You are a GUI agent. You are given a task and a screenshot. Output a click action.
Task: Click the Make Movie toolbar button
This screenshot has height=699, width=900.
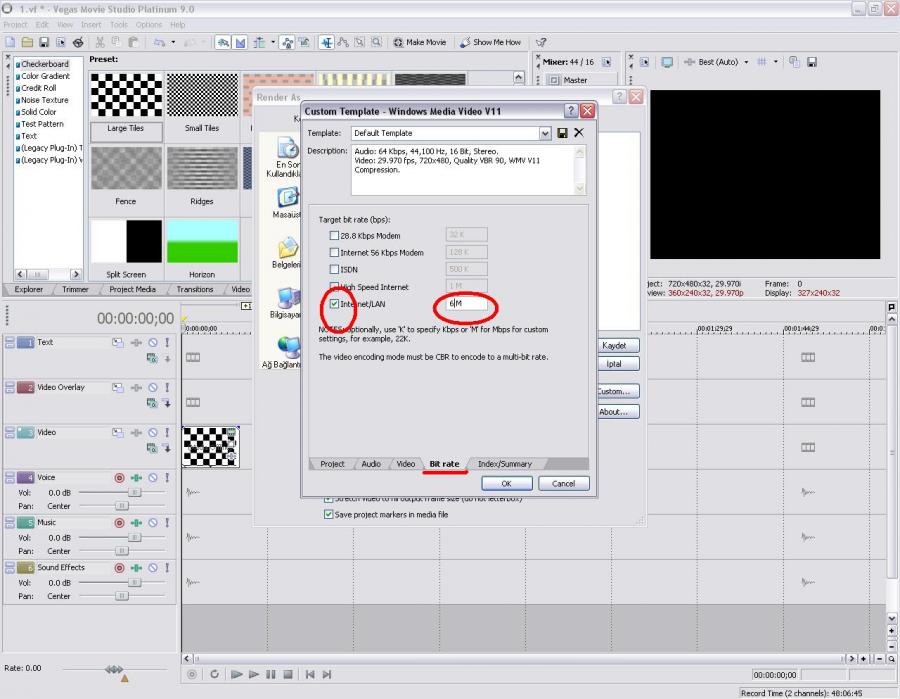coord(420,42)
